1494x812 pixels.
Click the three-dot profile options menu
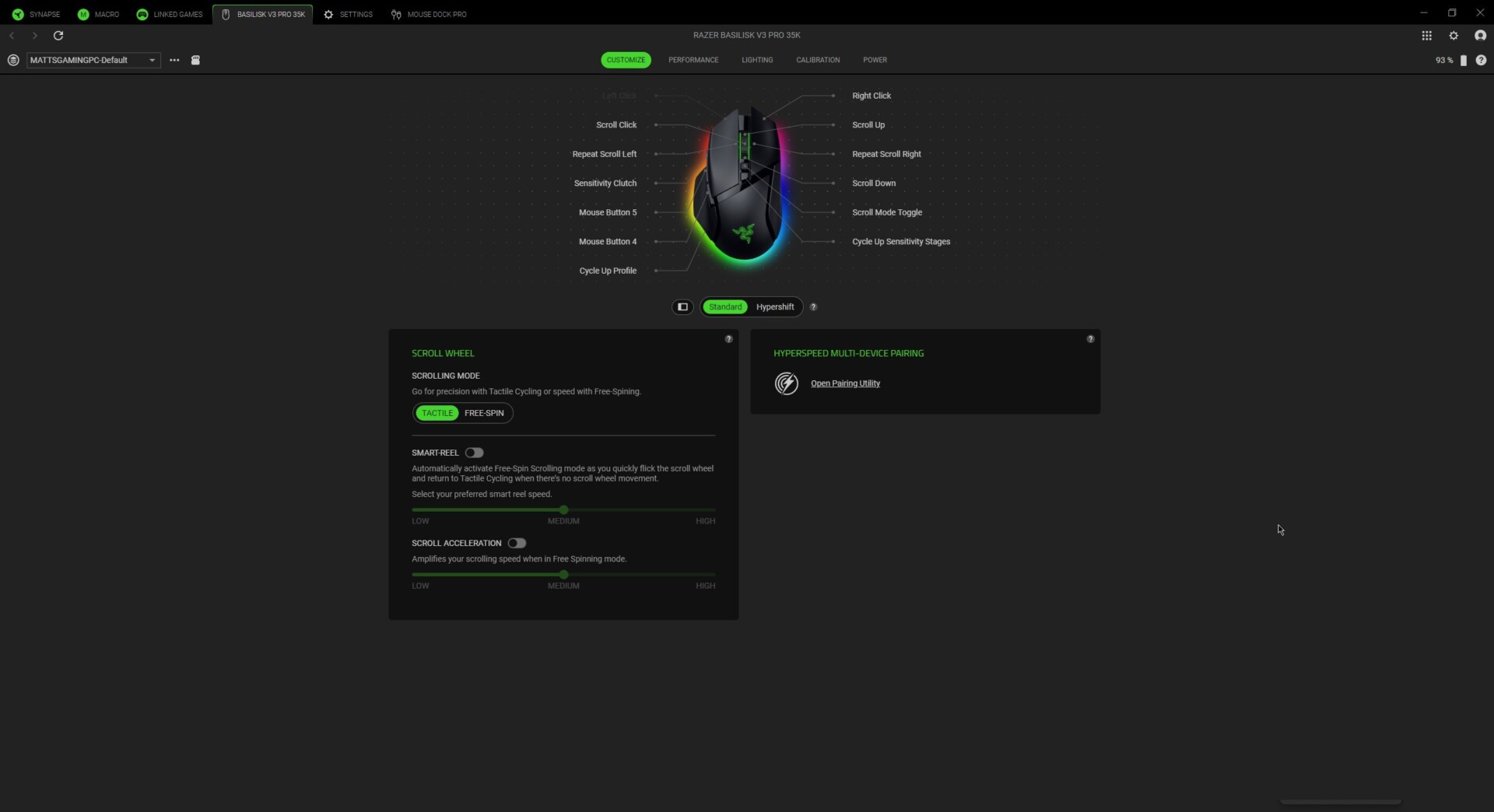tap(174, 60)
